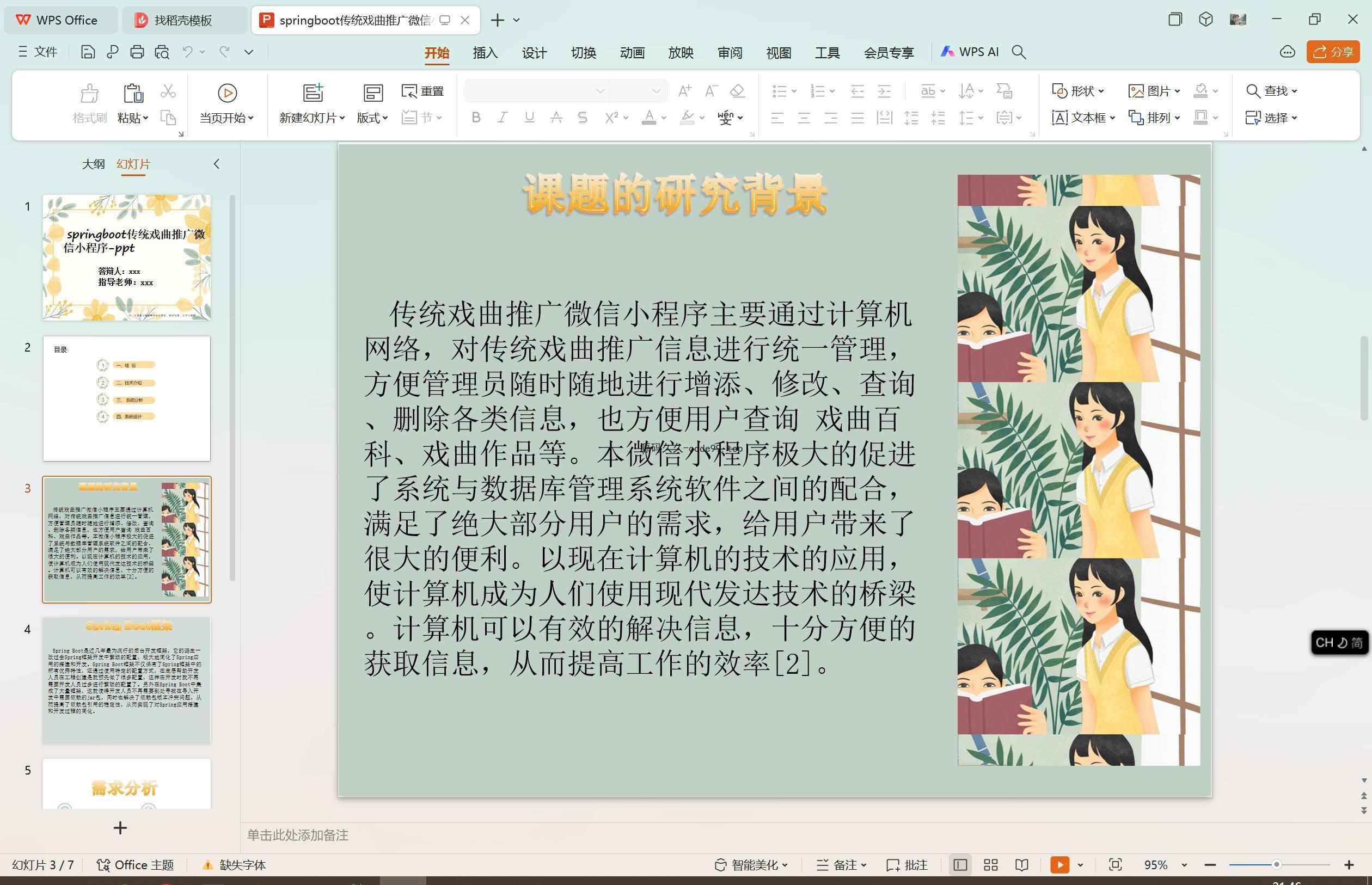Toggle text shadow S formatting

pyautogui.click(x=582, y=118)
